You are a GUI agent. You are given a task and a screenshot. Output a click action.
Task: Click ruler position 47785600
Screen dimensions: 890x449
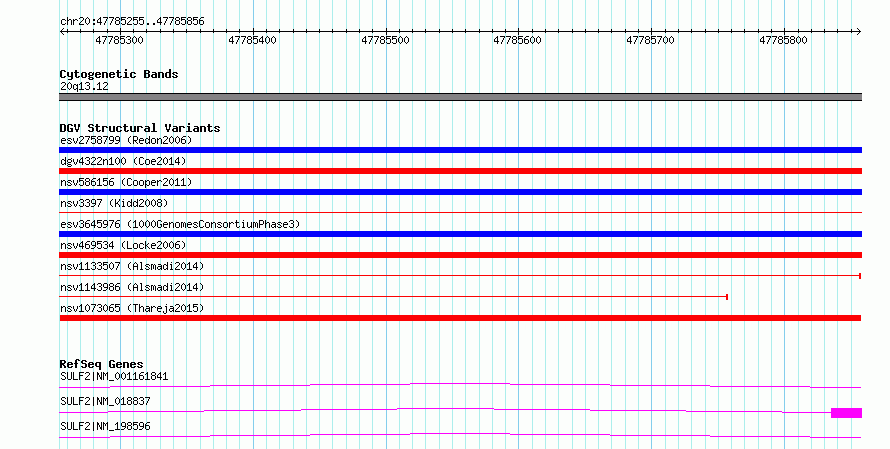coord(518,40)
